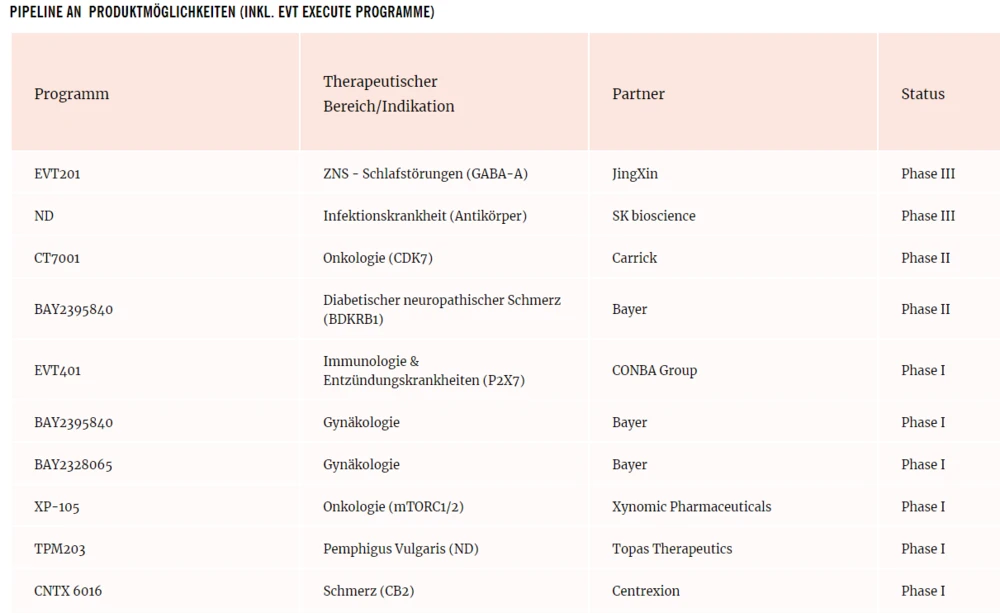
Task: Click the CT7001 program entry
Action: click(x=57, y=258)
